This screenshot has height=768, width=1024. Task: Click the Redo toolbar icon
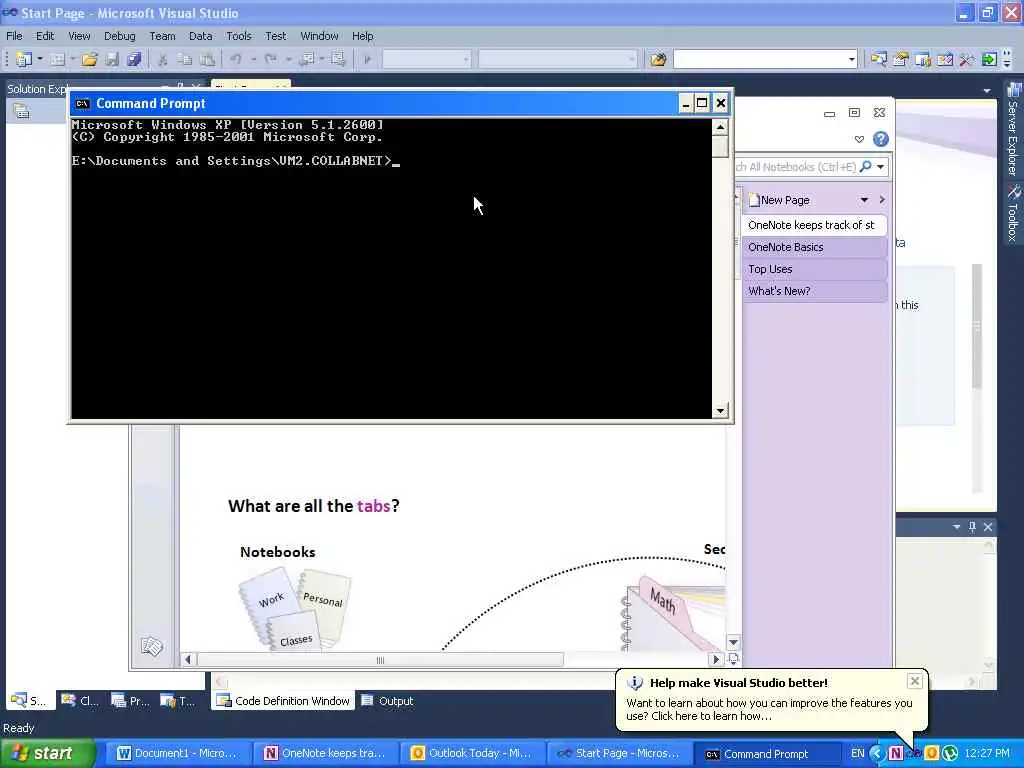270,59
